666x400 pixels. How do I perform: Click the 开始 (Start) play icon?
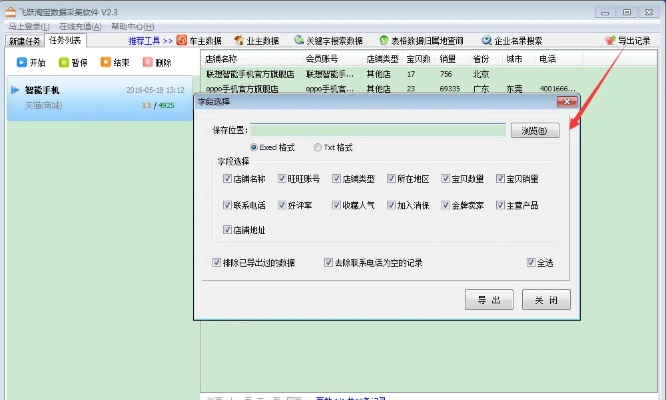[x=22, y=62]
